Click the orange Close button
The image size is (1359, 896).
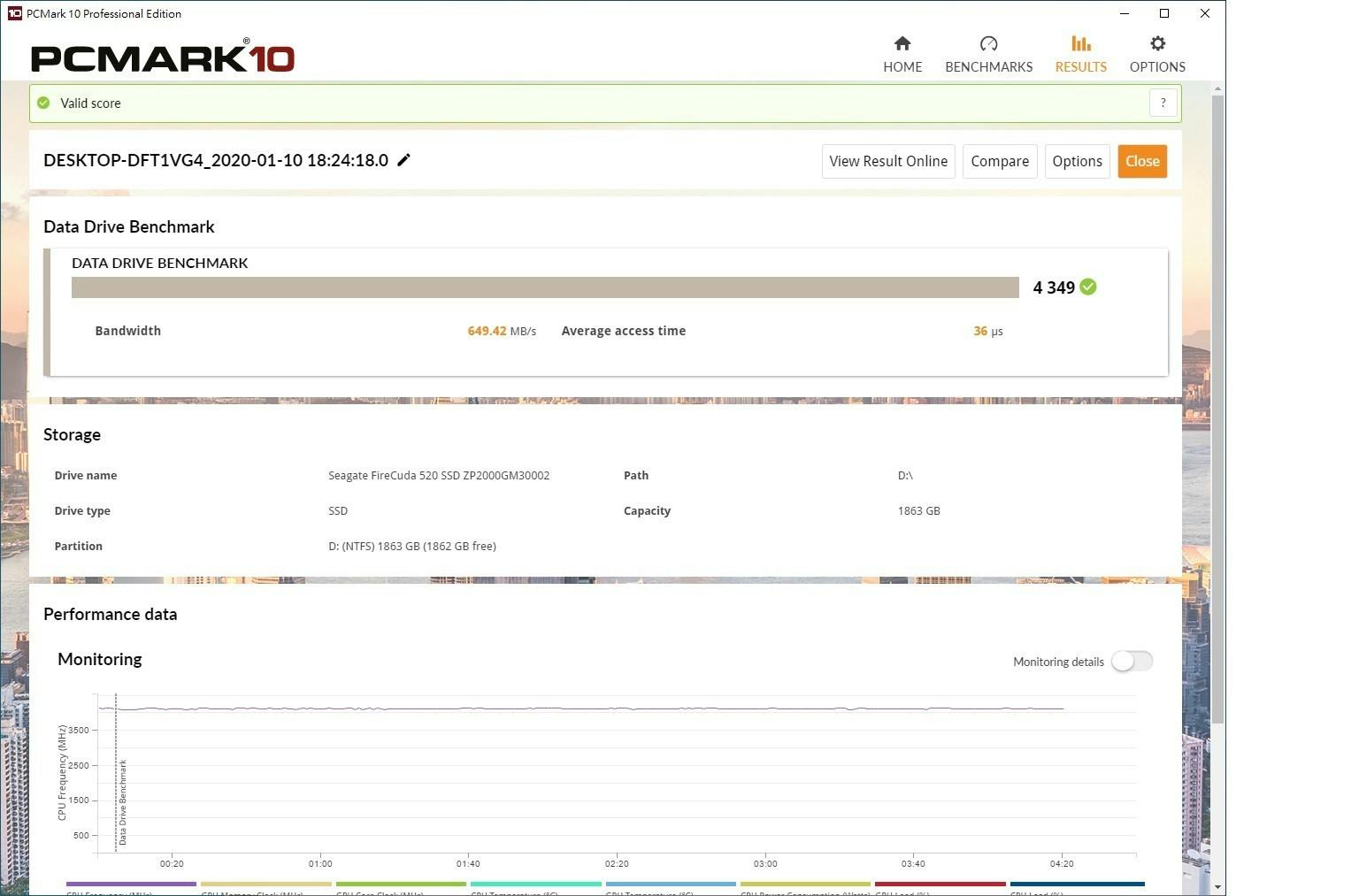click(1142, 161)
